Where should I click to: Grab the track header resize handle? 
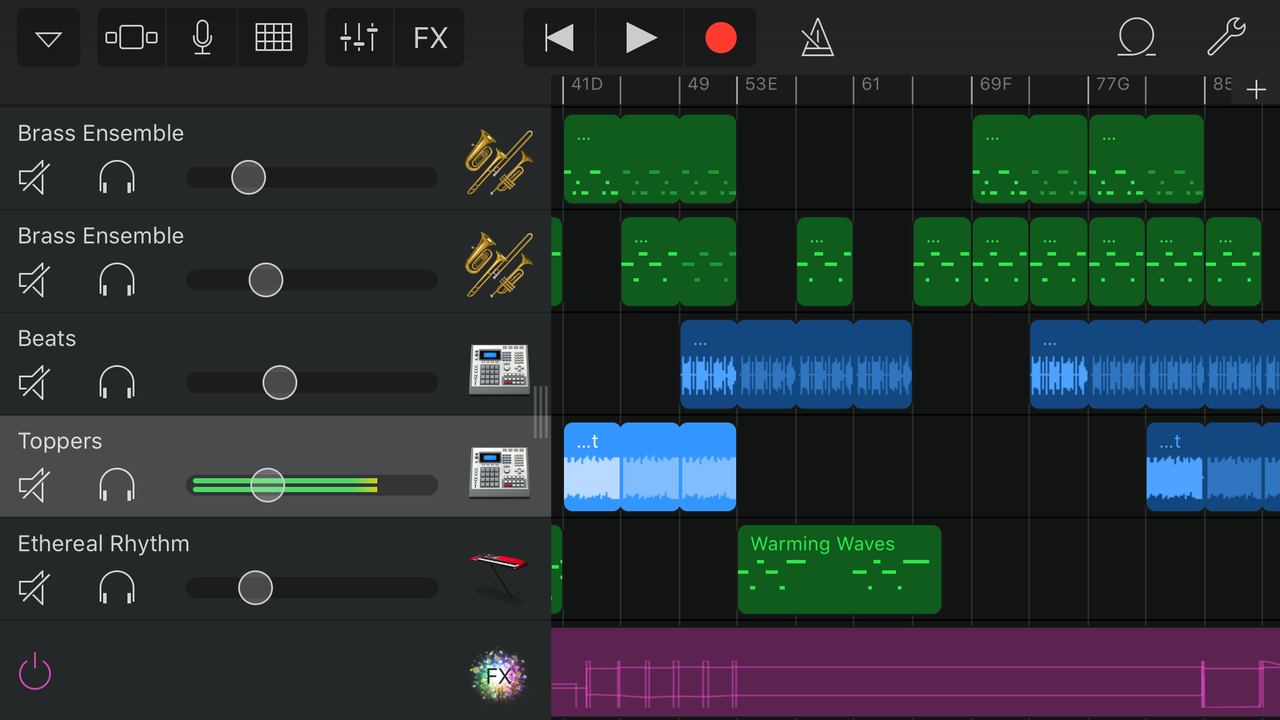541,412
